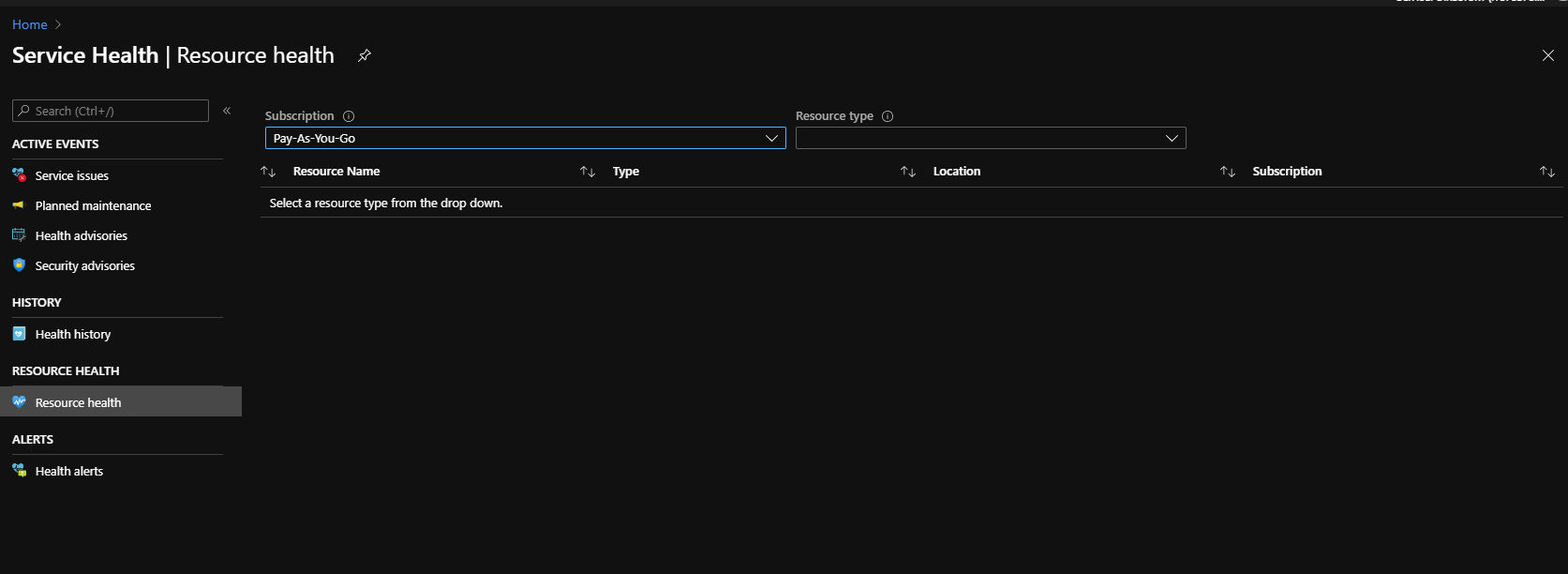Screen dimensions: 1568x574
Task: Click the Health history icon
Action: (19, 334)
